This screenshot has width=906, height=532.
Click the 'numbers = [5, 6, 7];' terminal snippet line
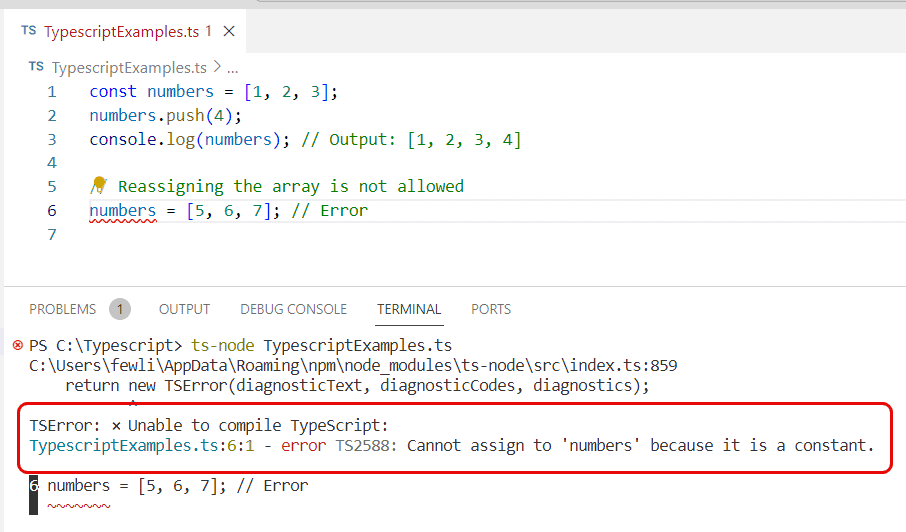click(177, 486)
